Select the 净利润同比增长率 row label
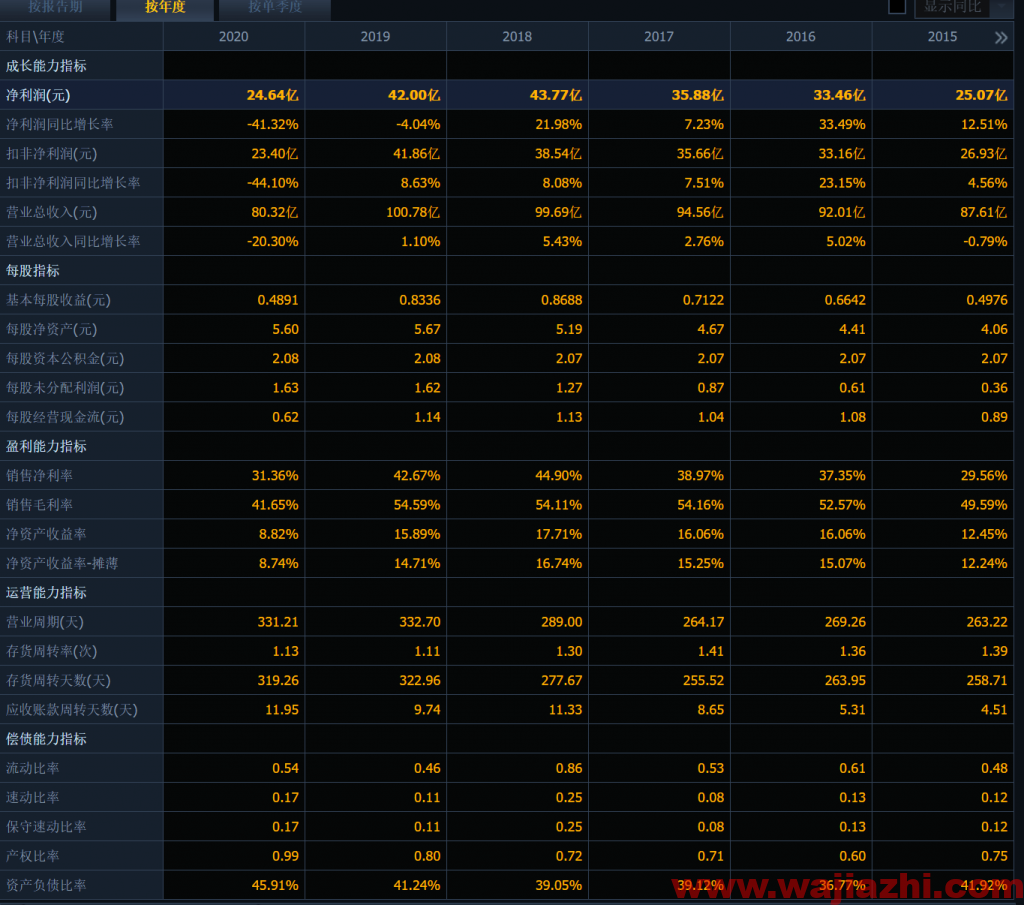This screenshot has width=1024, height=905. coord(59,125)
